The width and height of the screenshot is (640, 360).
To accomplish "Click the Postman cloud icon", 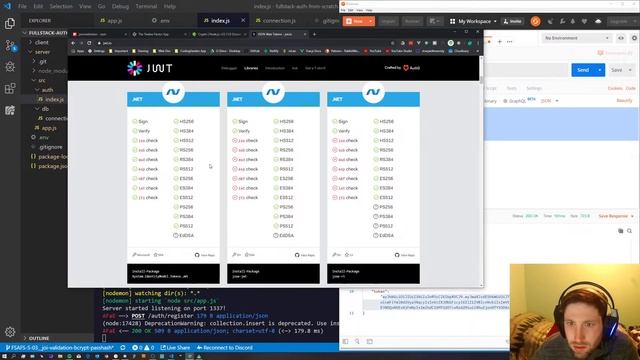I will (x=598, y=21).
